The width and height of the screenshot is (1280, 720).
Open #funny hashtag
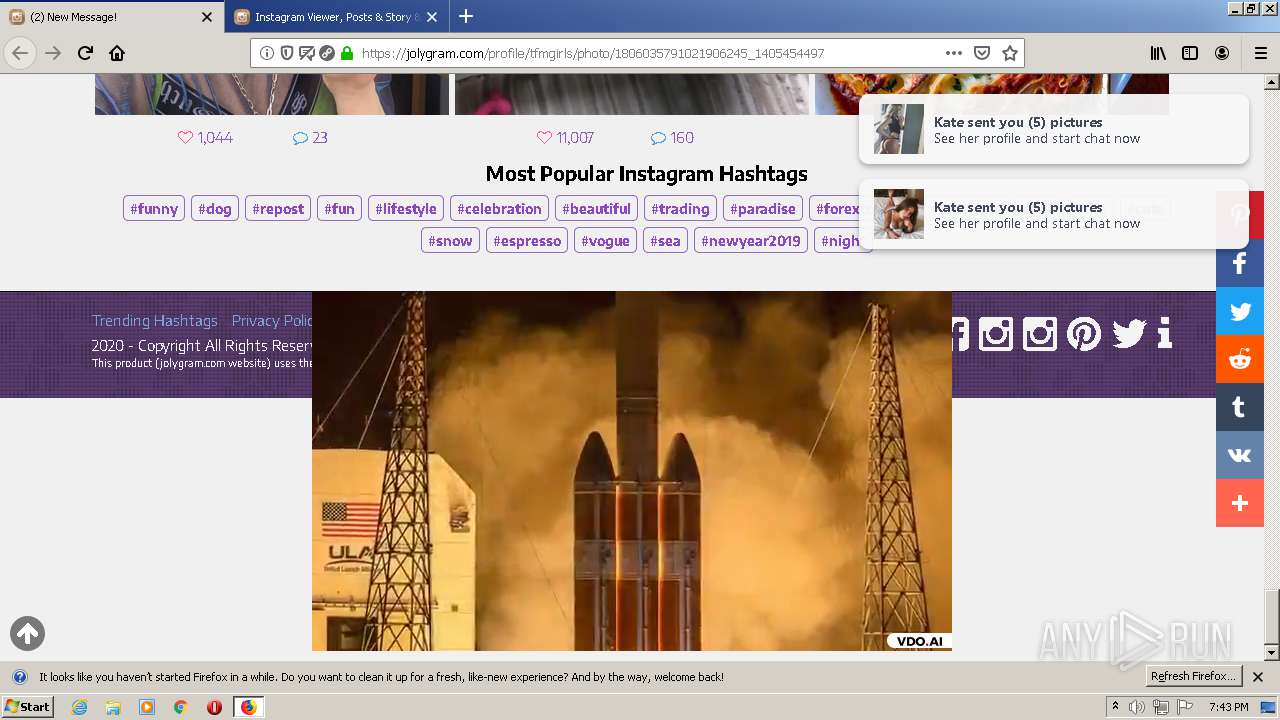click(x=154, y=209)
